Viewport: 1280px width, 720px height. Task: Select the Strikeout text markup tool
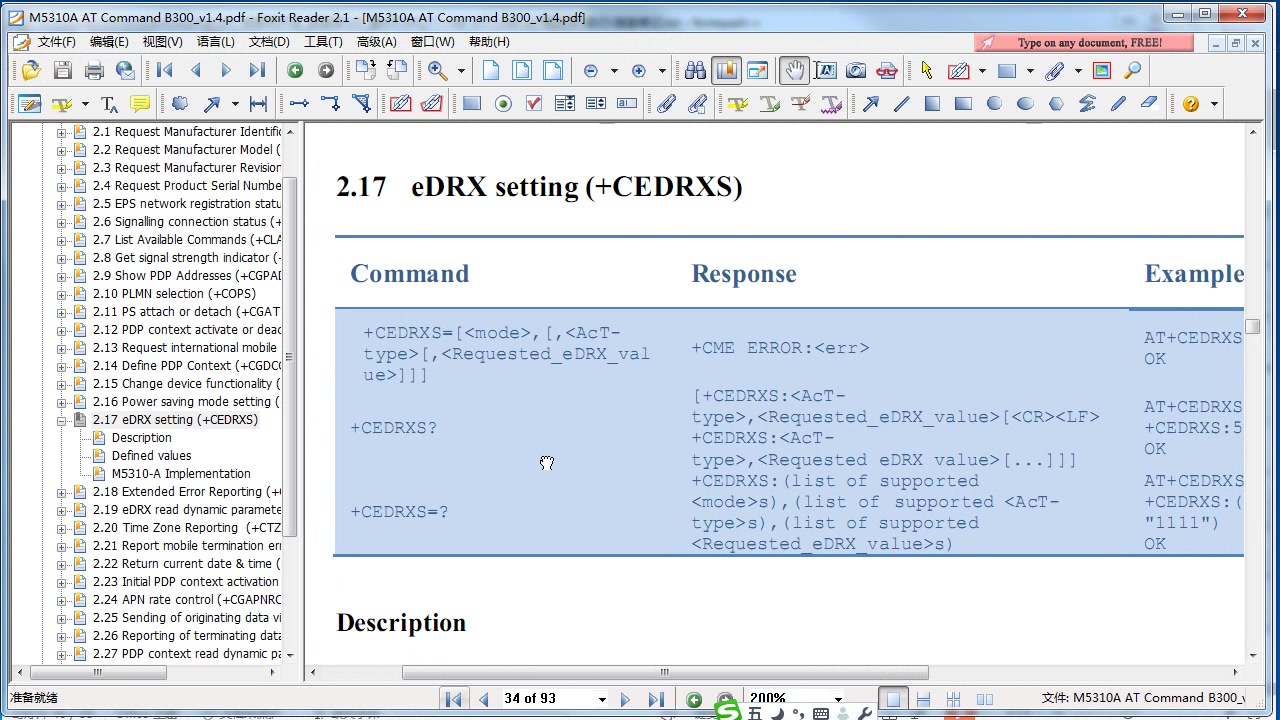[x=800, y=103]
